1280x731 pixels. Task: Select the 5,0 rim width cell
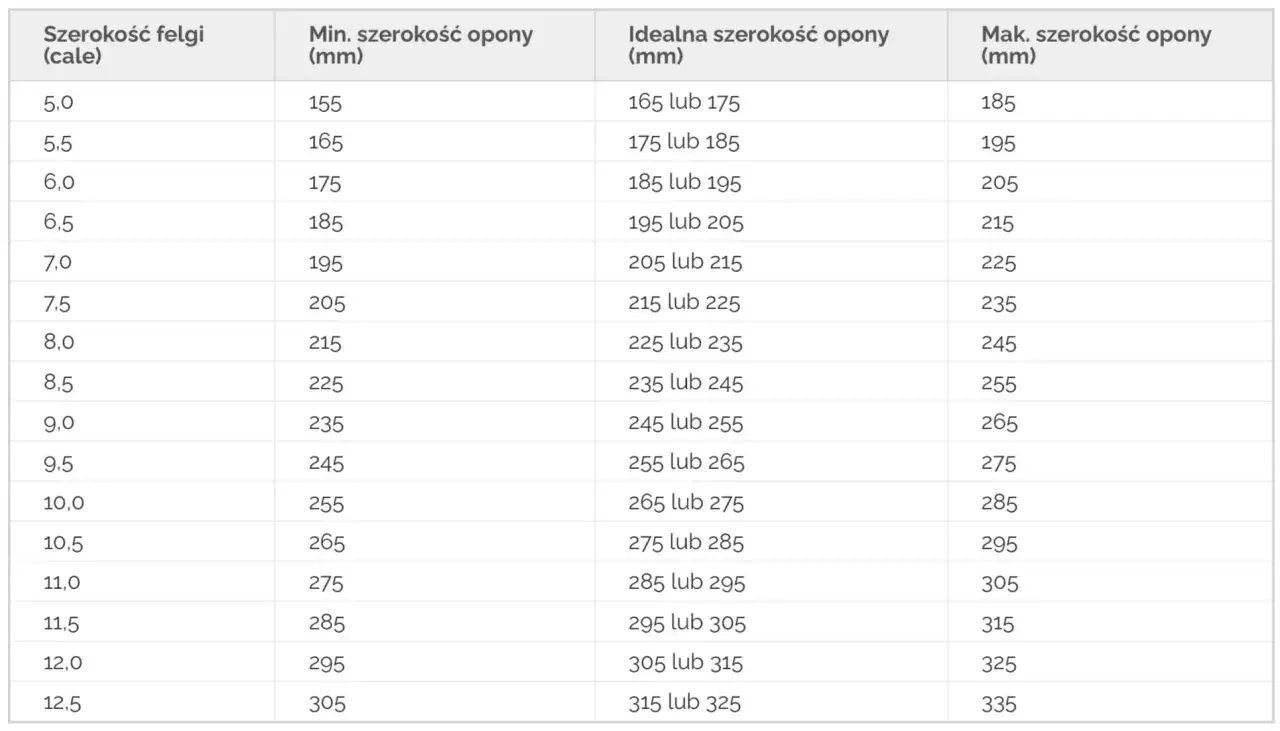coord(59,102)
